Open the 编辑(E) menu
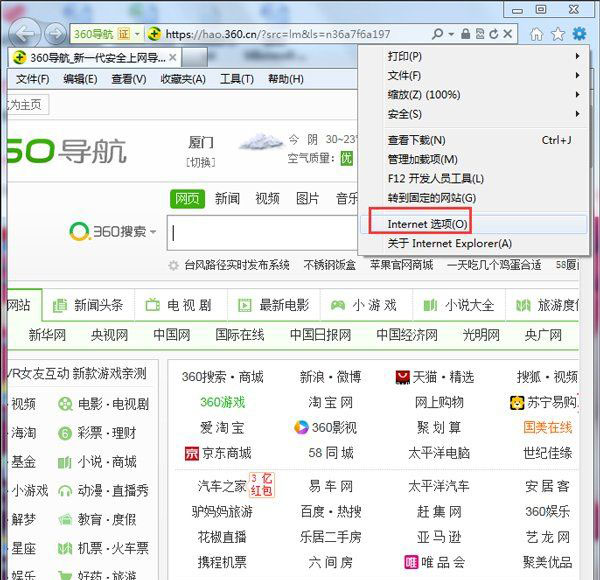This screenshot has height=580, width=600. [80, 79]
